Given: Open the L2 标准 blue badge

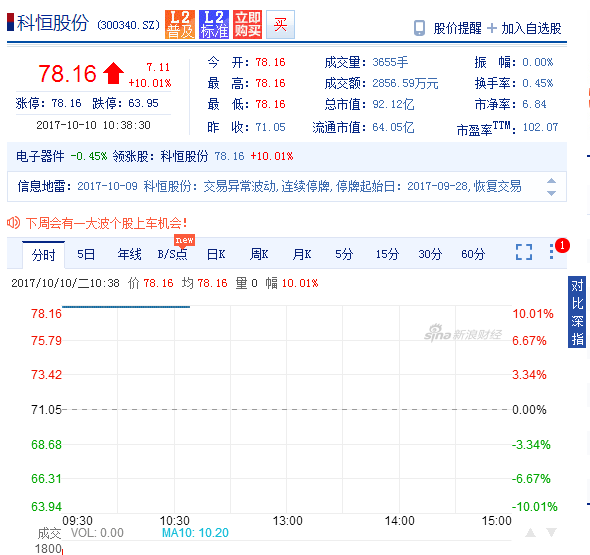Looking at the screenshot, I should point(214,24).
